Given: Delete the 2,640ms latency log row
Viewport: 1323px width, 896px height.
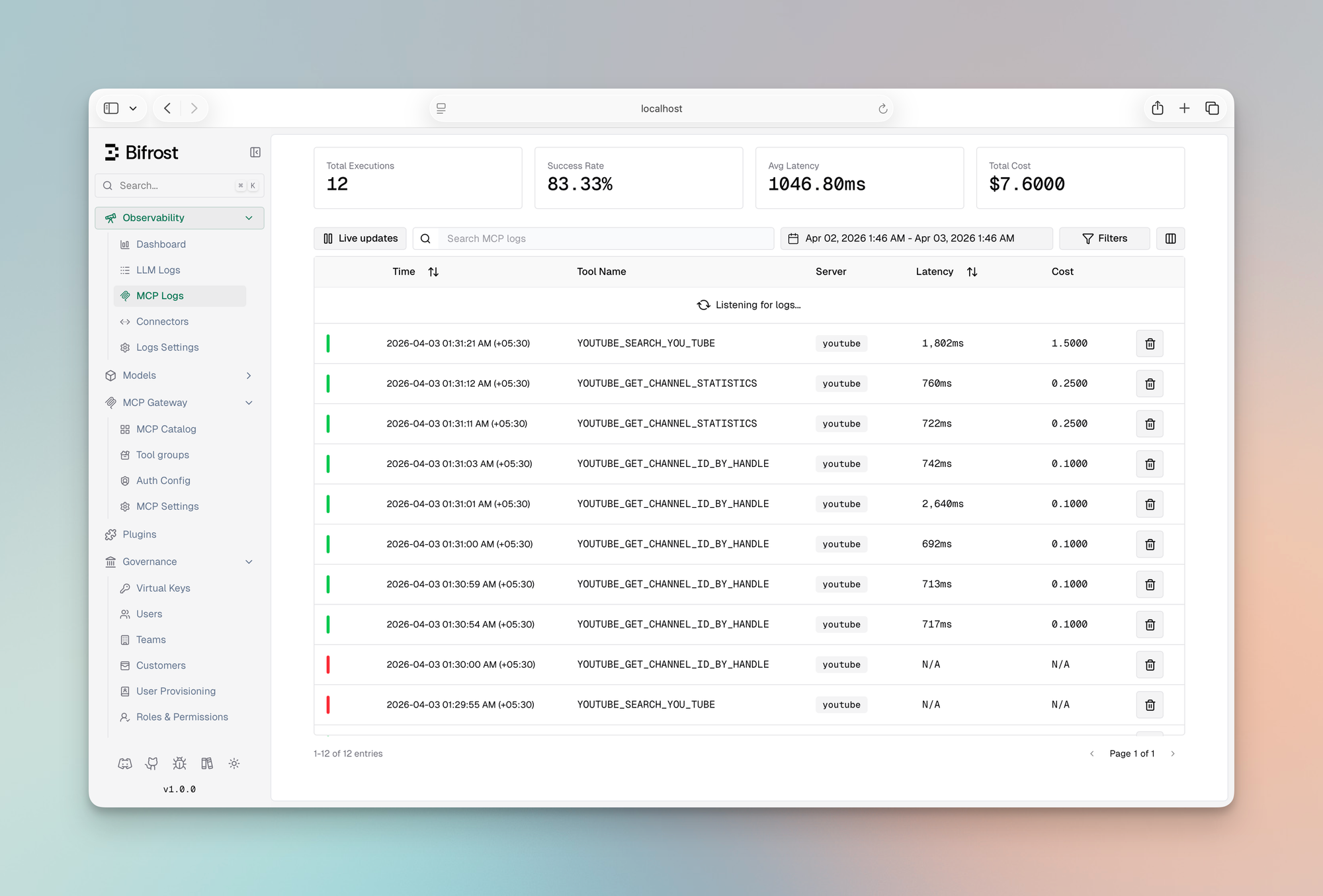Looking at the screenshot, I should pos(1150,505).
